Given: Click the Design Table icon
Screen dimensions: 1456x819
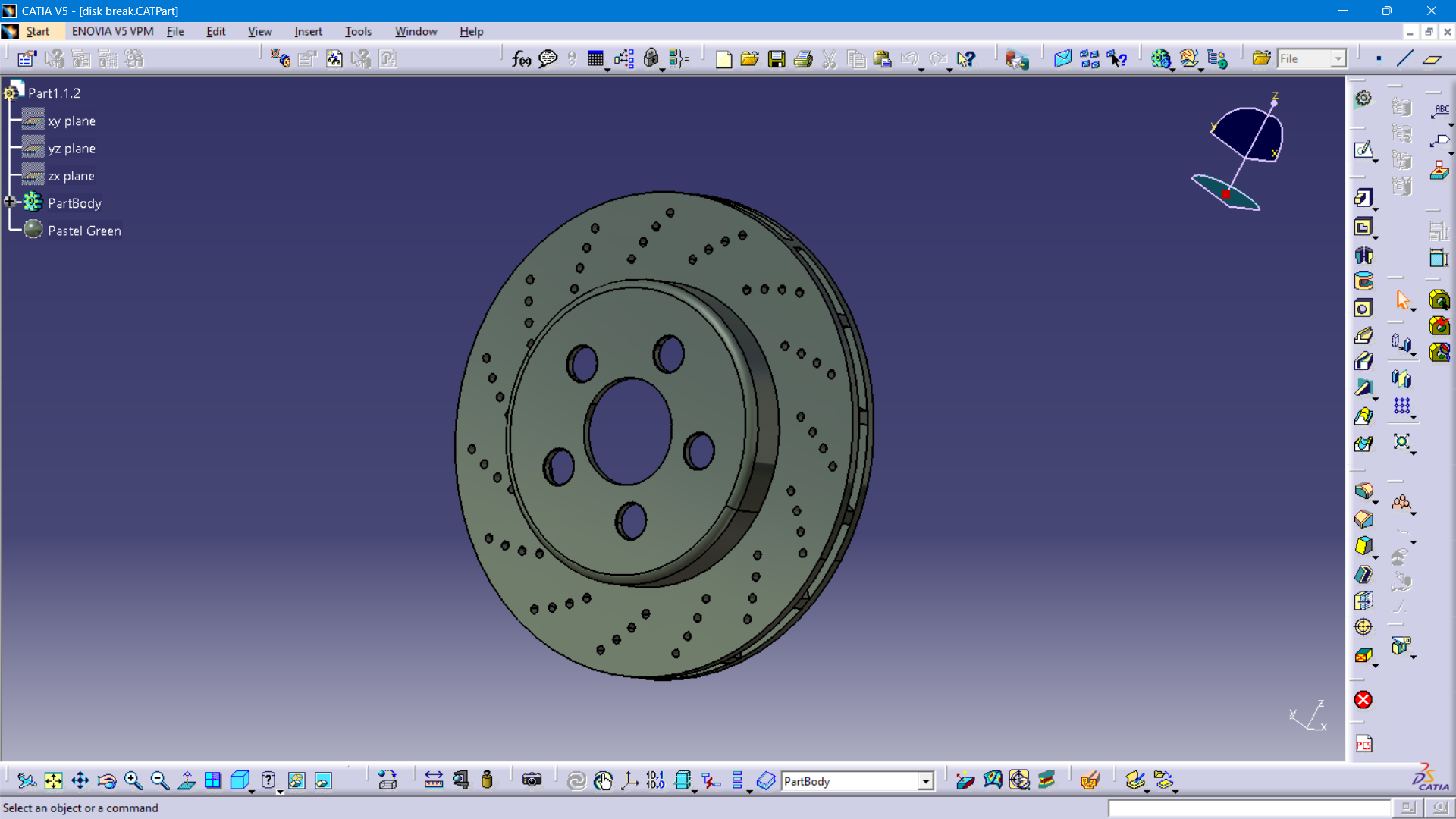Looking at the screenshot, I should point(595,59).
